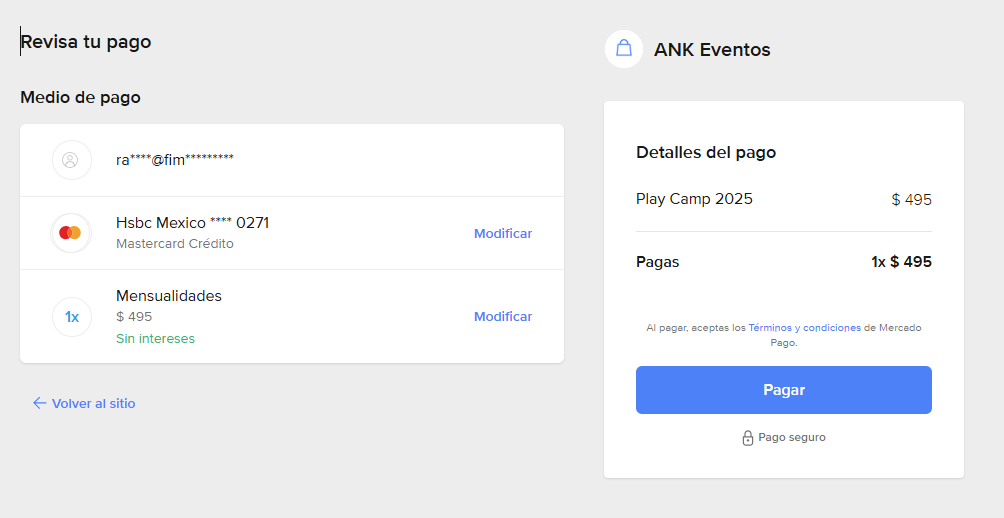Click the Revisa tu pago heading
1004x518 pixels.
pos(86,42)
